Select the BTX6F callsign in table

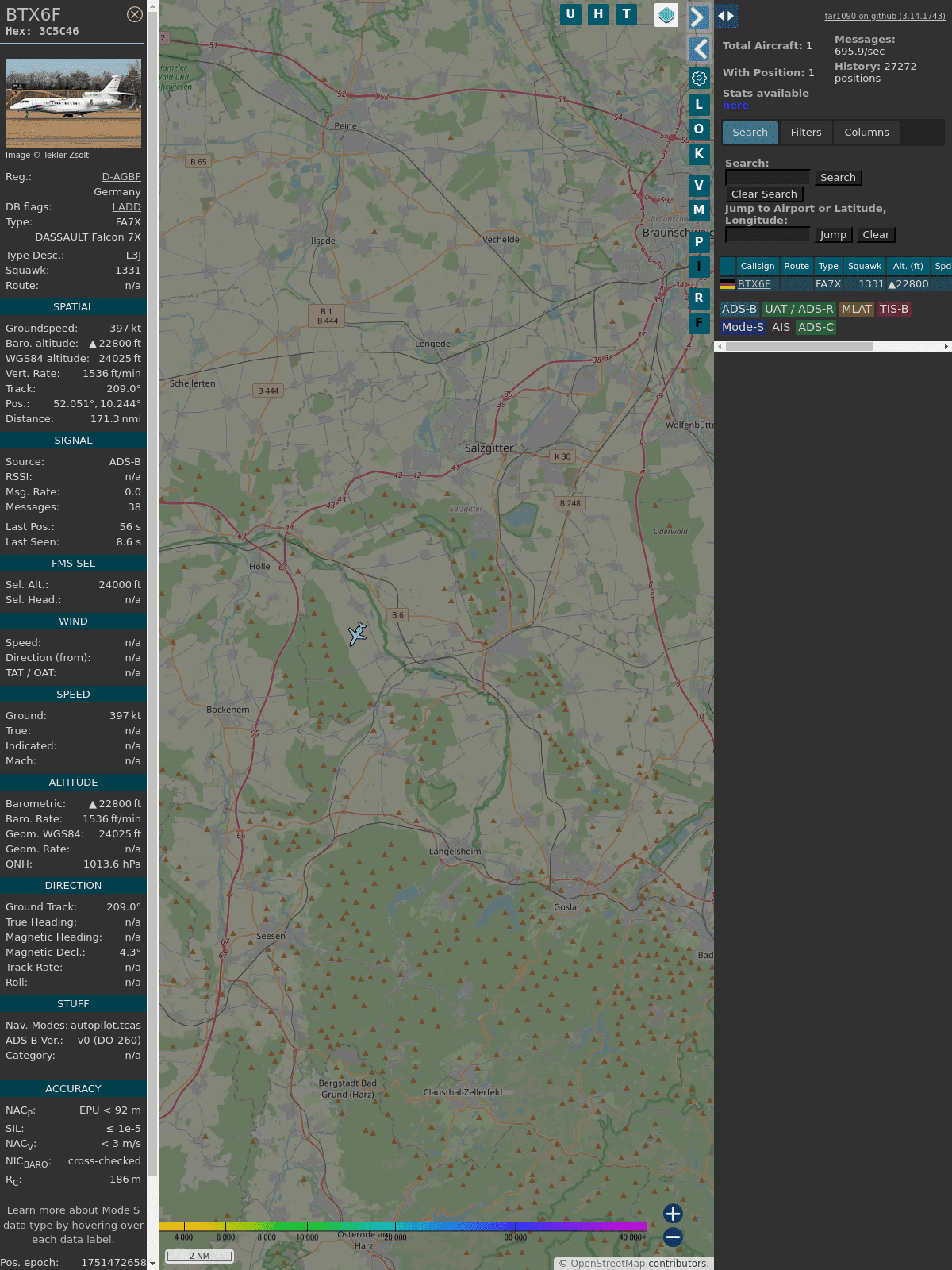click(x=754, y=284)
